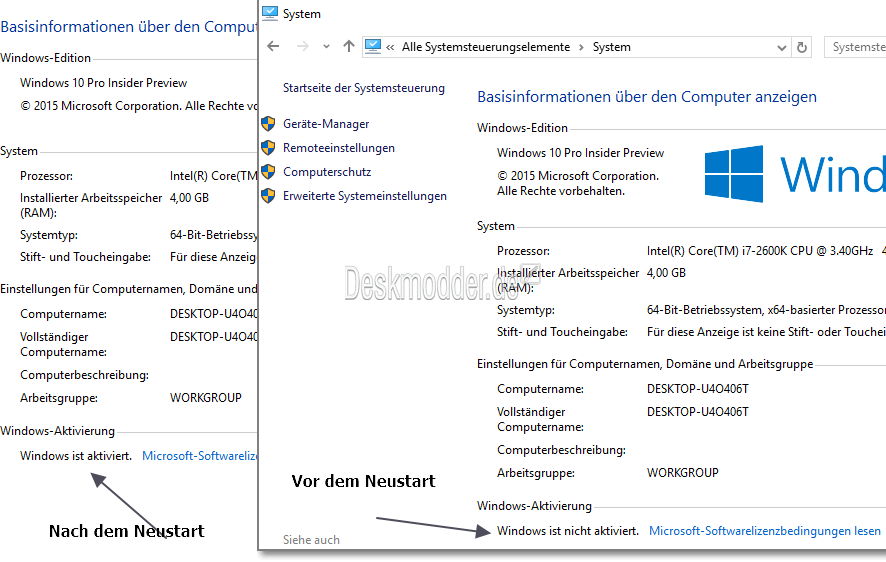Select Vollständiger Computername value in front window

[x=698, y=412]
